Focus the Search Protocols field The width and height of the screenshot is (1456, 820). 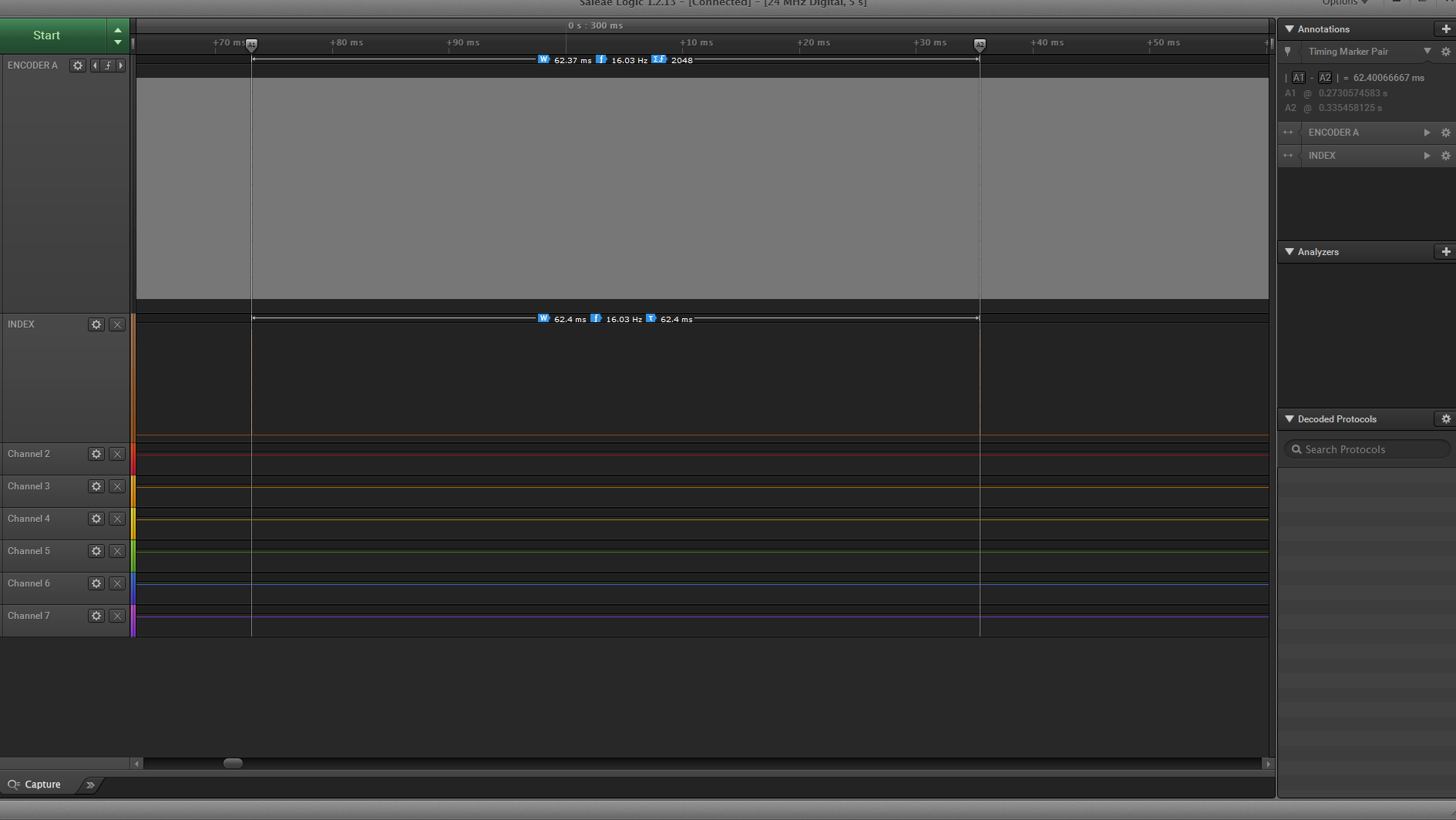click(1367, 449)
